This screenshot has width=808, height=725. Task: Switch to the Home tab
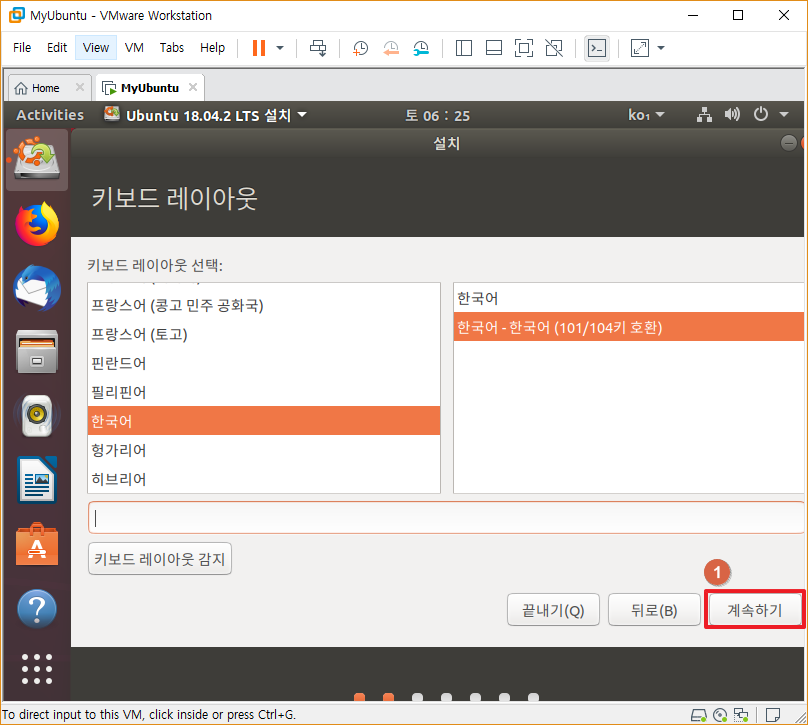[x=44, y=88]
